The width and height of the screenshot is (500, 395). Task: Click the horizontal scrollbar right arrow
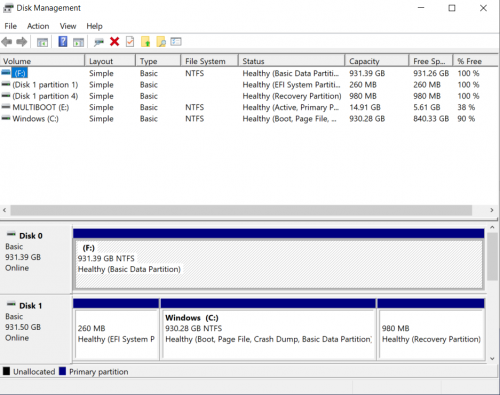[492, 210]
